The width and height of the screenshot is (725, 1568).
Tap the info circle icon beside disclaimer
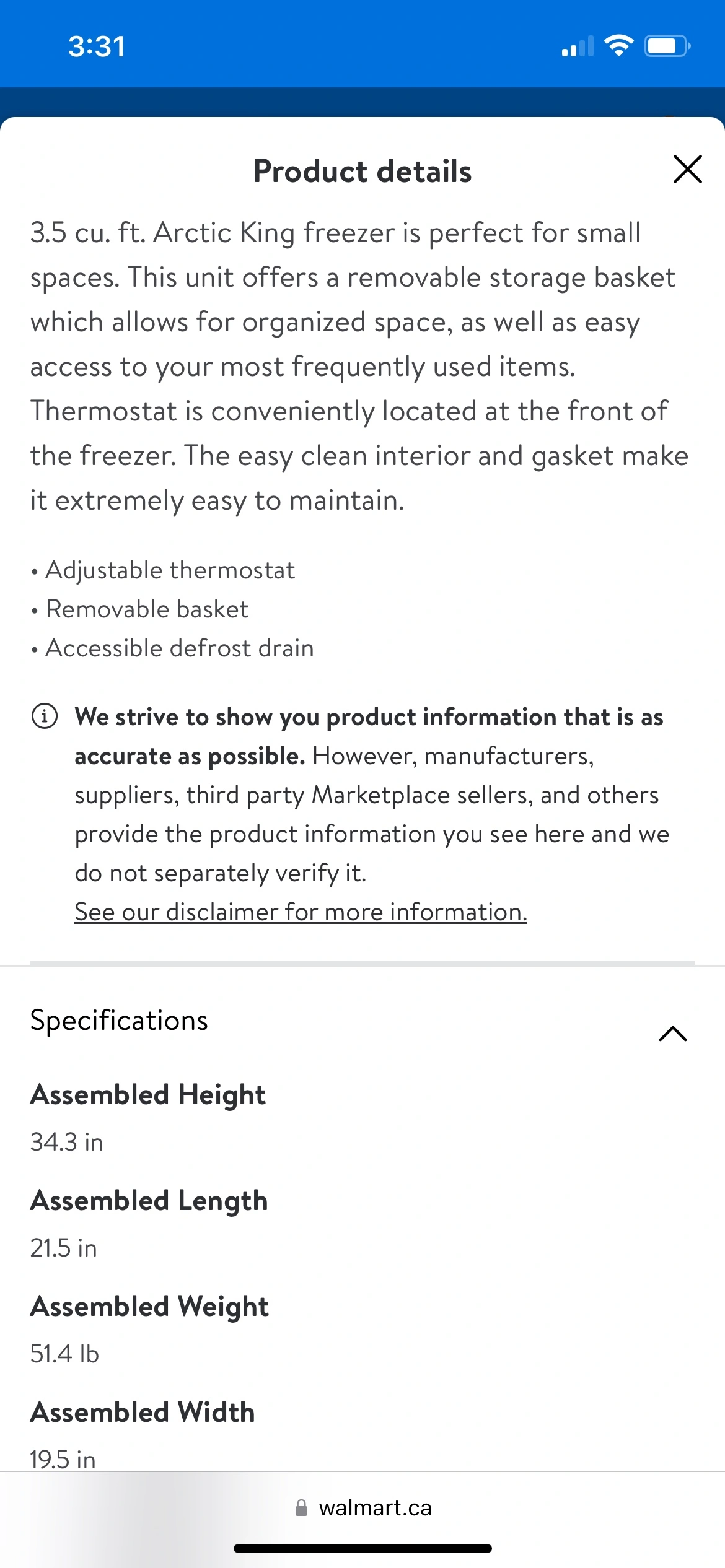pos(45,716)
